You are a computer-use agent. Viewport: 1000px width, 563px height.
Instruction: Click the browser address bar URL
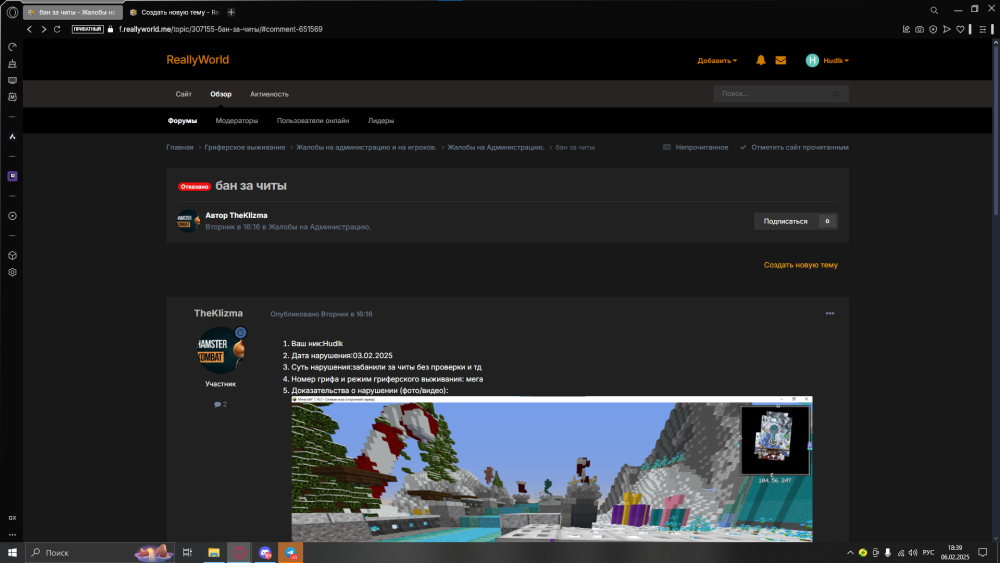(x=221, y=29)
